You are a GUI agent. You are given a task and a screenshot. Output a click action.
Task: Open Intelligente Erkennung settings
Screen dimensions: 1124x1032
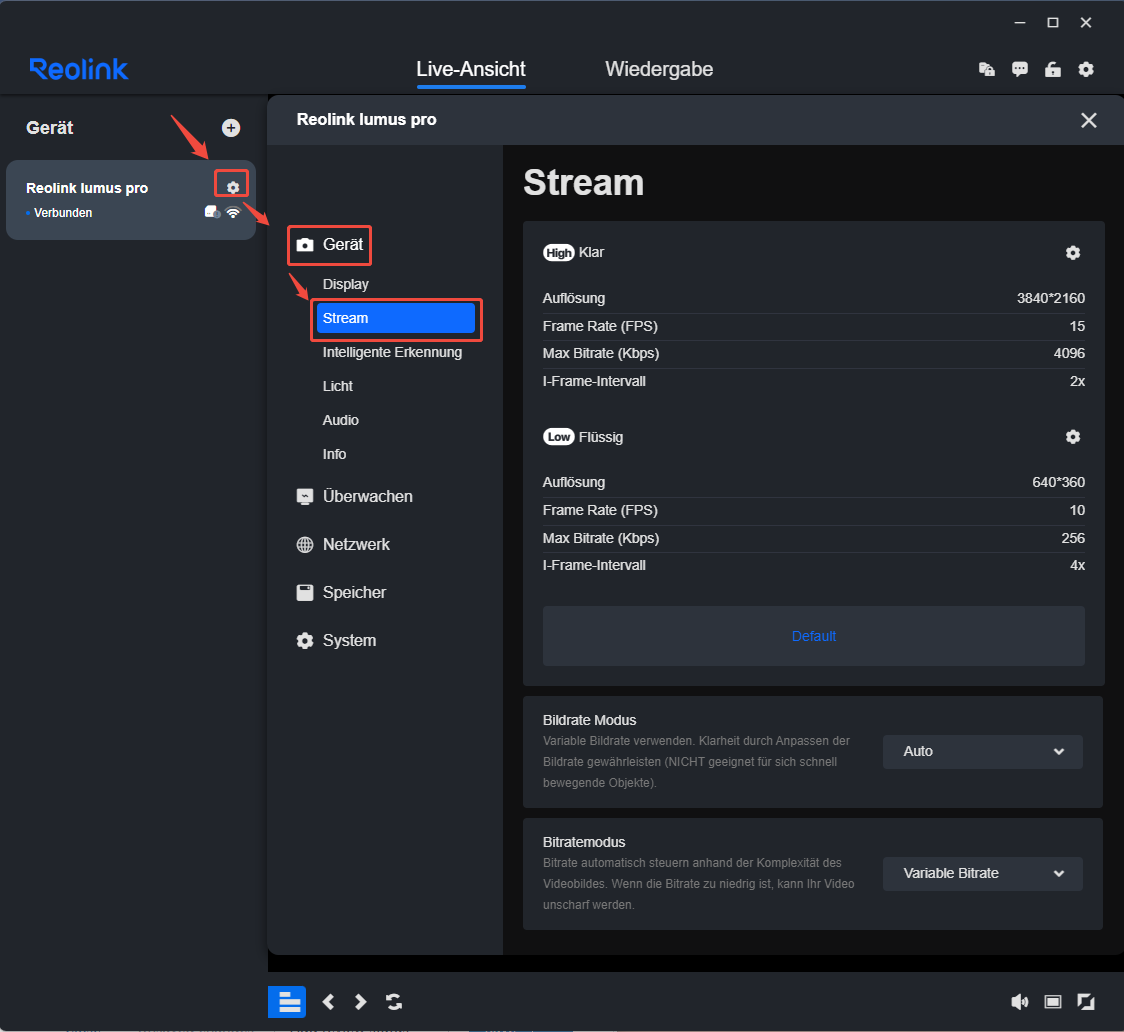[392, 353]
